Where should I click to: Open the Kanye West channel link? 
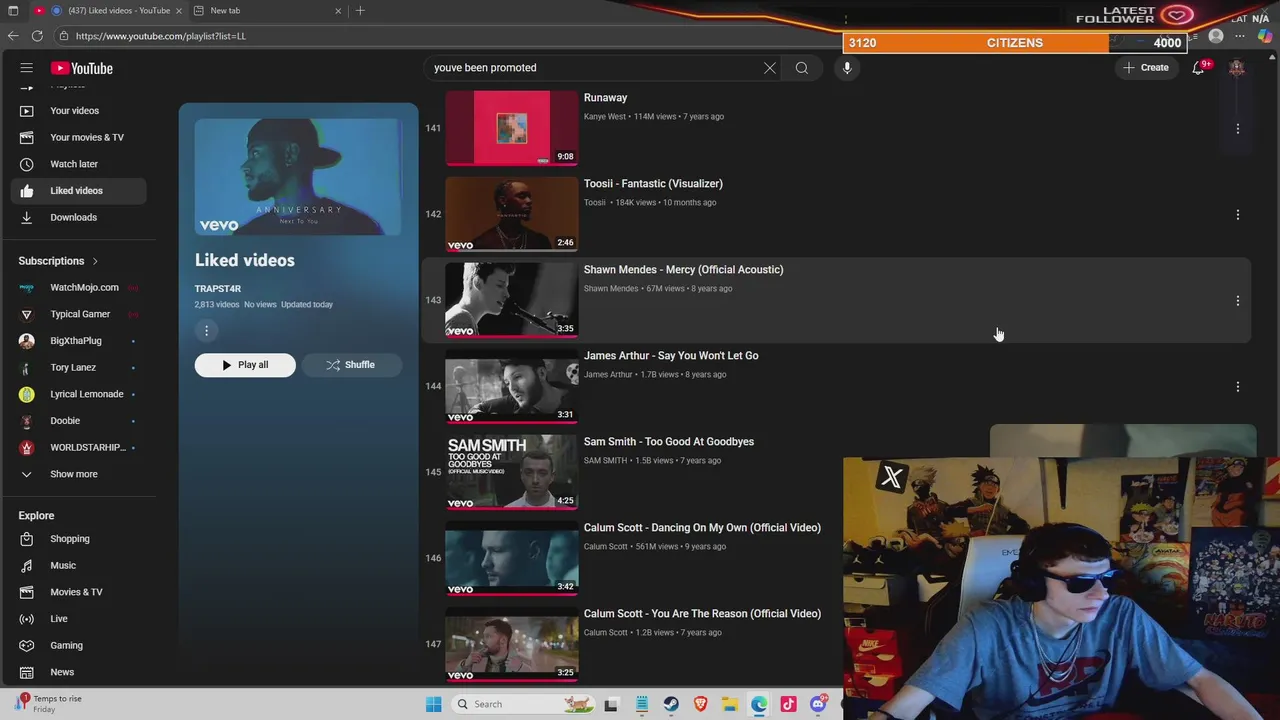[605, 117]
